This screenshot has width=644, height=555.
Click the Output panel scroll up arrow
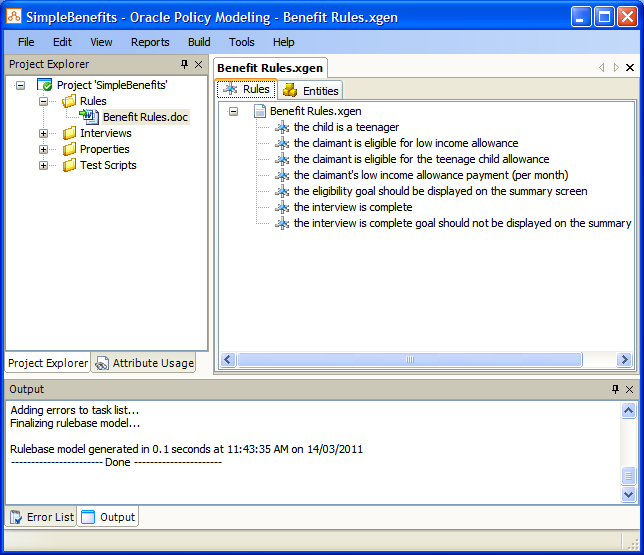click(x=628, y=410)
